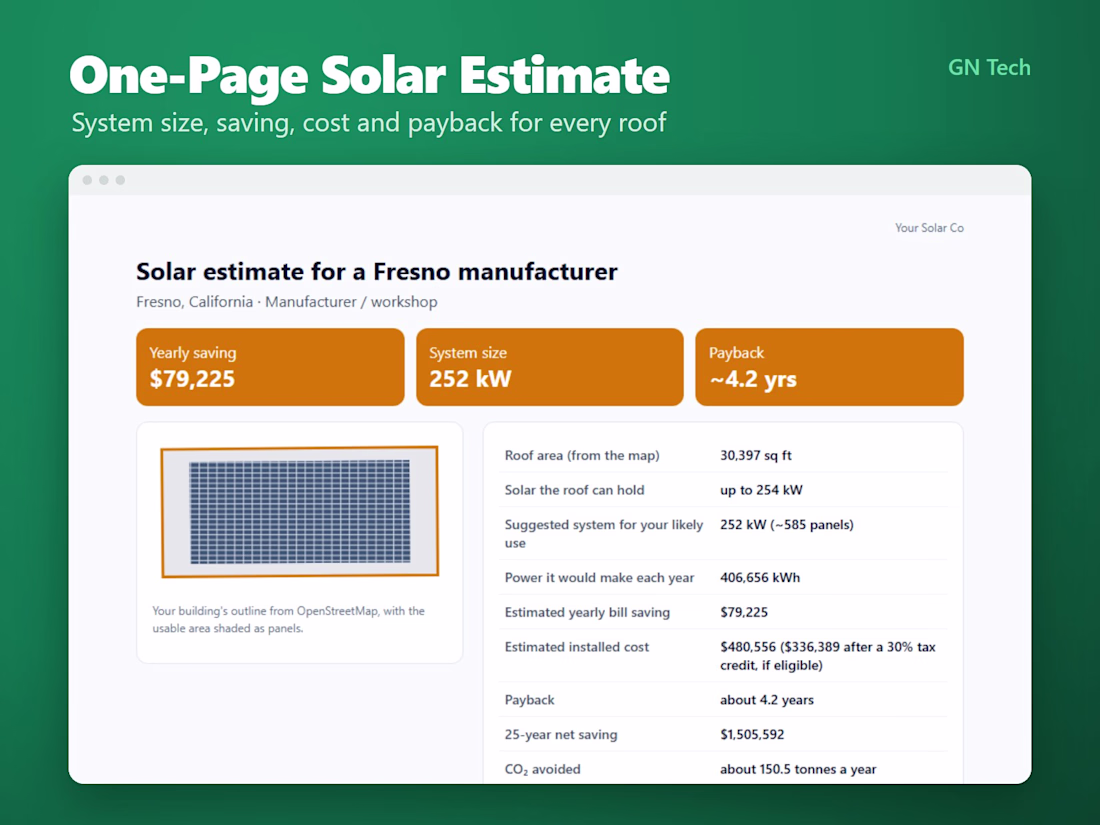Viewport: 1100px width, 825px height.
Task: Click the middle window dot in the mock title bar
Action: pyautogui.click(x=104, y=180)
